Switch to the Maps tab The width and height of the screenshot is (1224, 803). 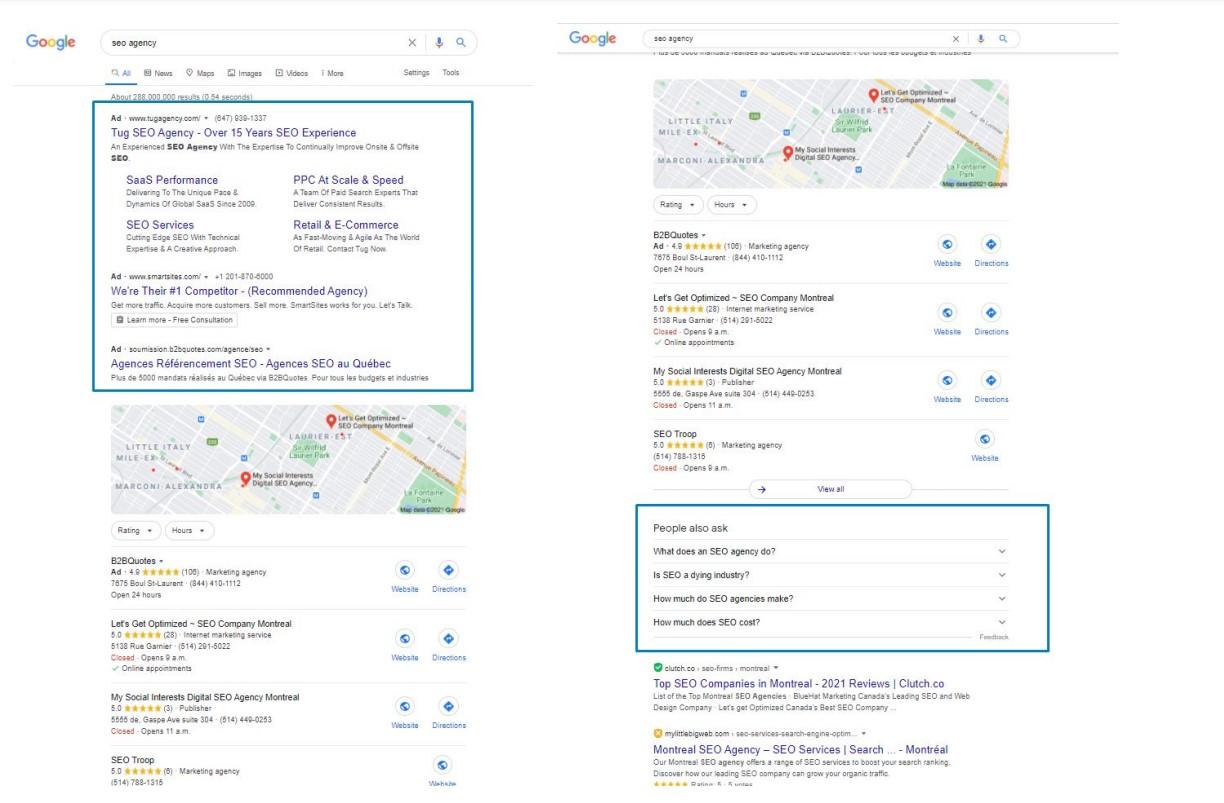coord(200,73)
